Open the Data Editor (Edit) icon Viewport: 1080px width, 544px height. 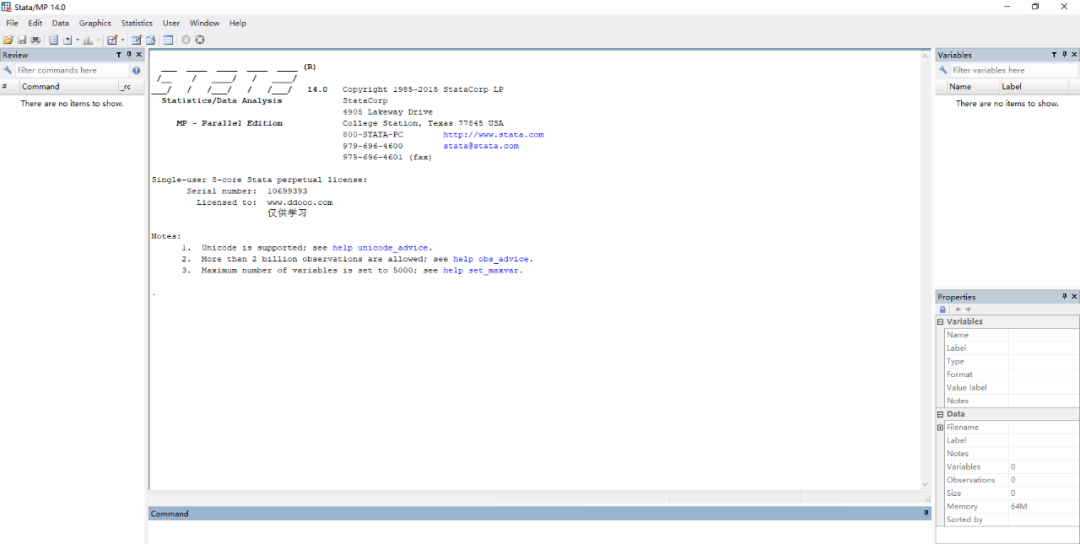(x=137, y=40)
